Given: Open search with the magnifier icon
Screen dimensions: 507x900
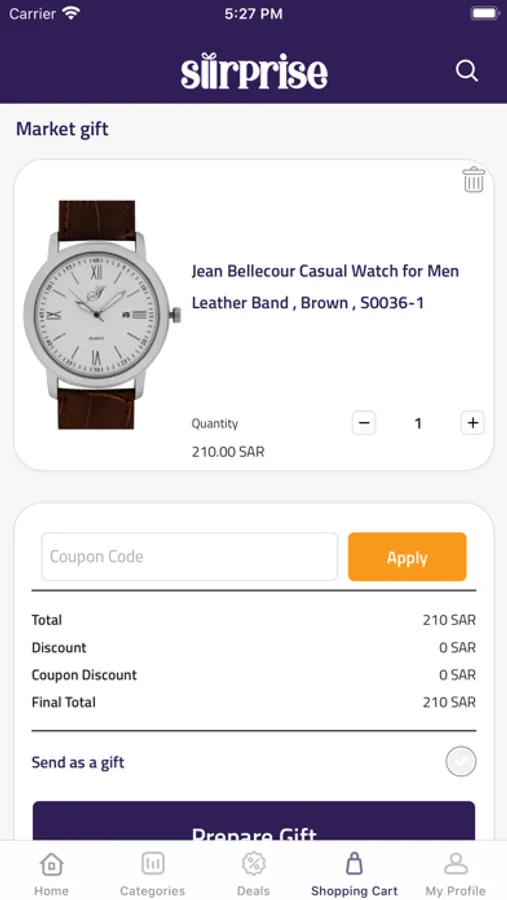Looking at the screenshot, I should point(466,72).
